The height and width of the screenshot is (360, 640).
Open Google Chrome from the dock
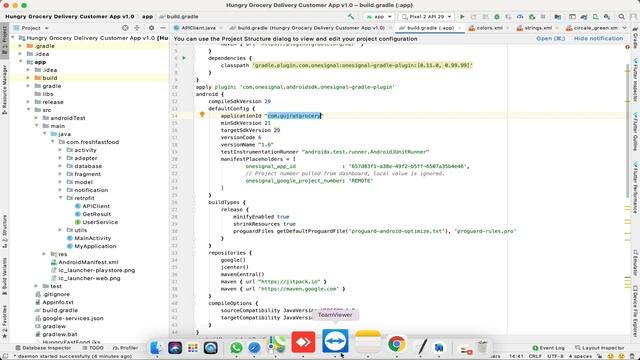[x=396, y=344]
